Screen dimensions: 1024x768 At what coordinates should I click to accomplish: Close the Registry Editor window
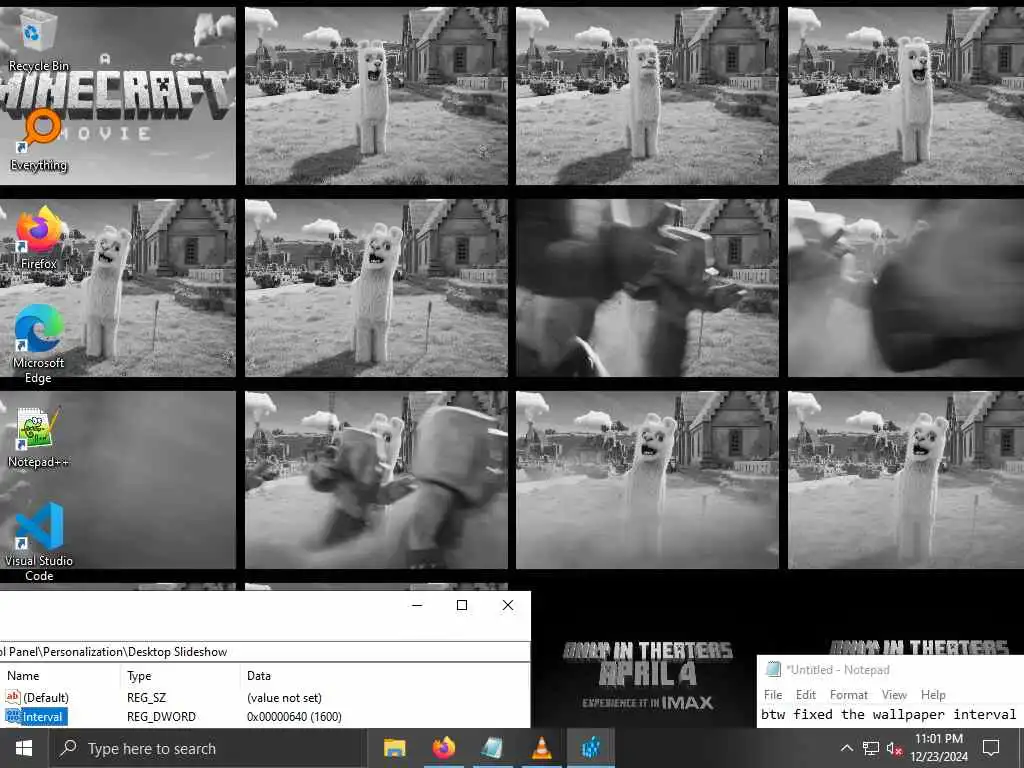507,605
